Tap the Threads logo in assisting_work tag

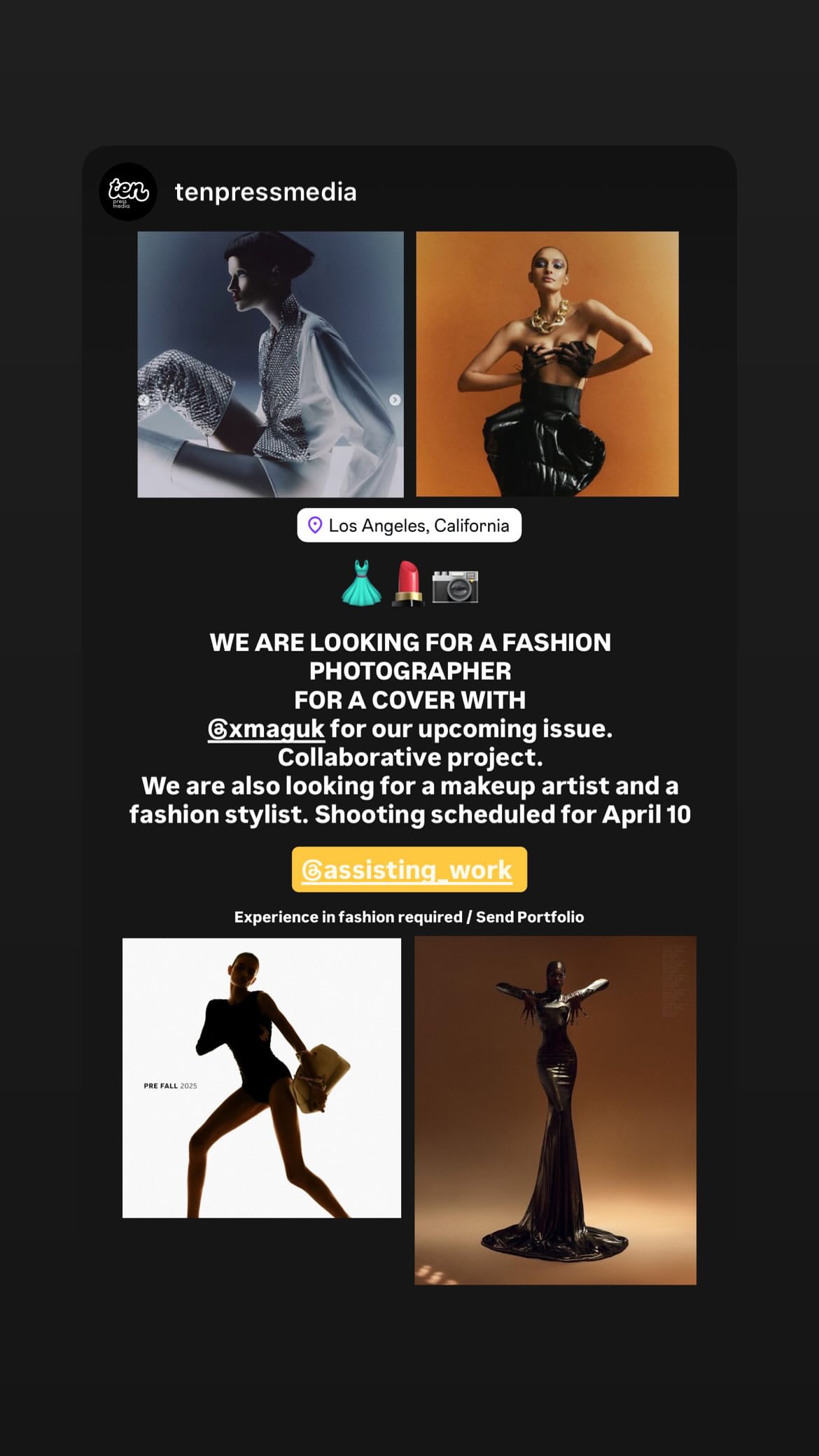pyautogui.click(x=311, y=871)
